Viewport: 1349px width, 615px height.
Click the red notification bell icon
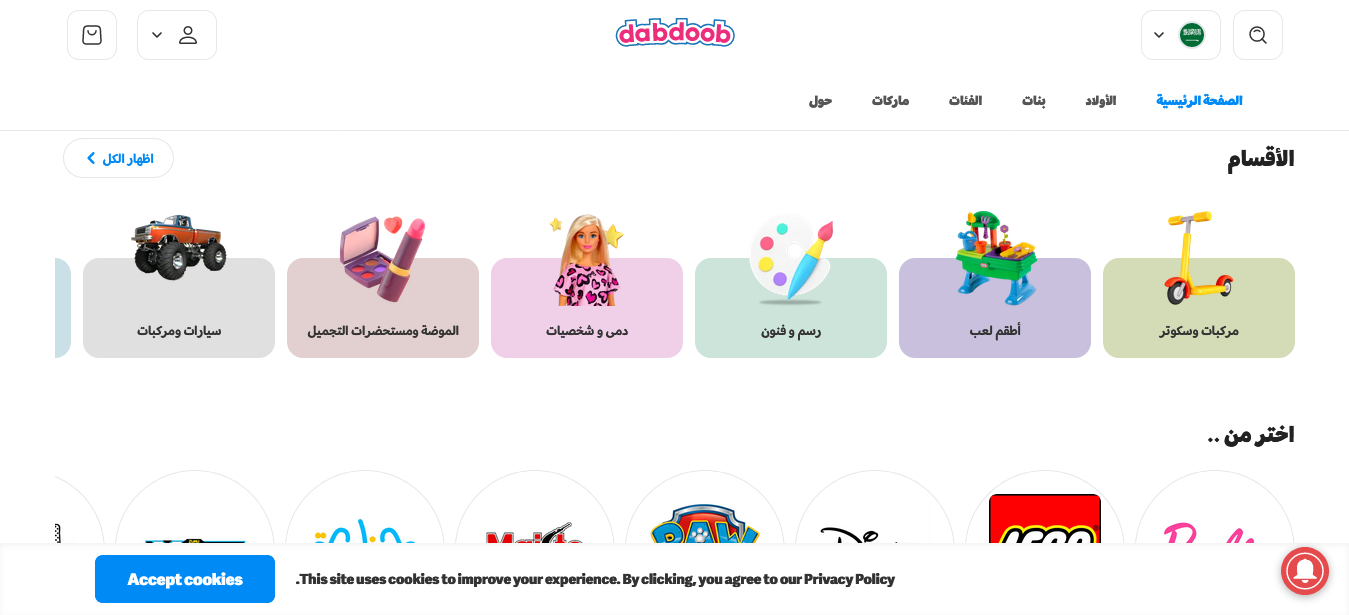pos(1305,572)
